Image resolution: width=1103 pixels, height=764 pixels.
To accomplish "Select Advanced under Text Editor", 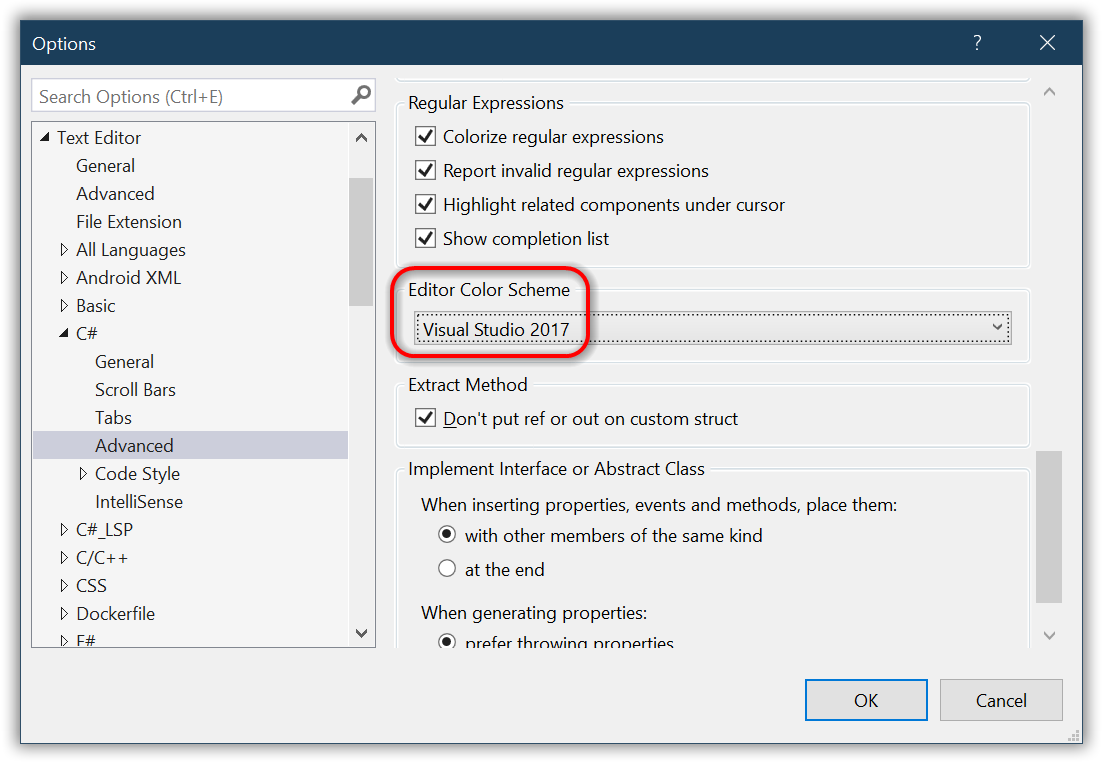I will pos(115,193).
